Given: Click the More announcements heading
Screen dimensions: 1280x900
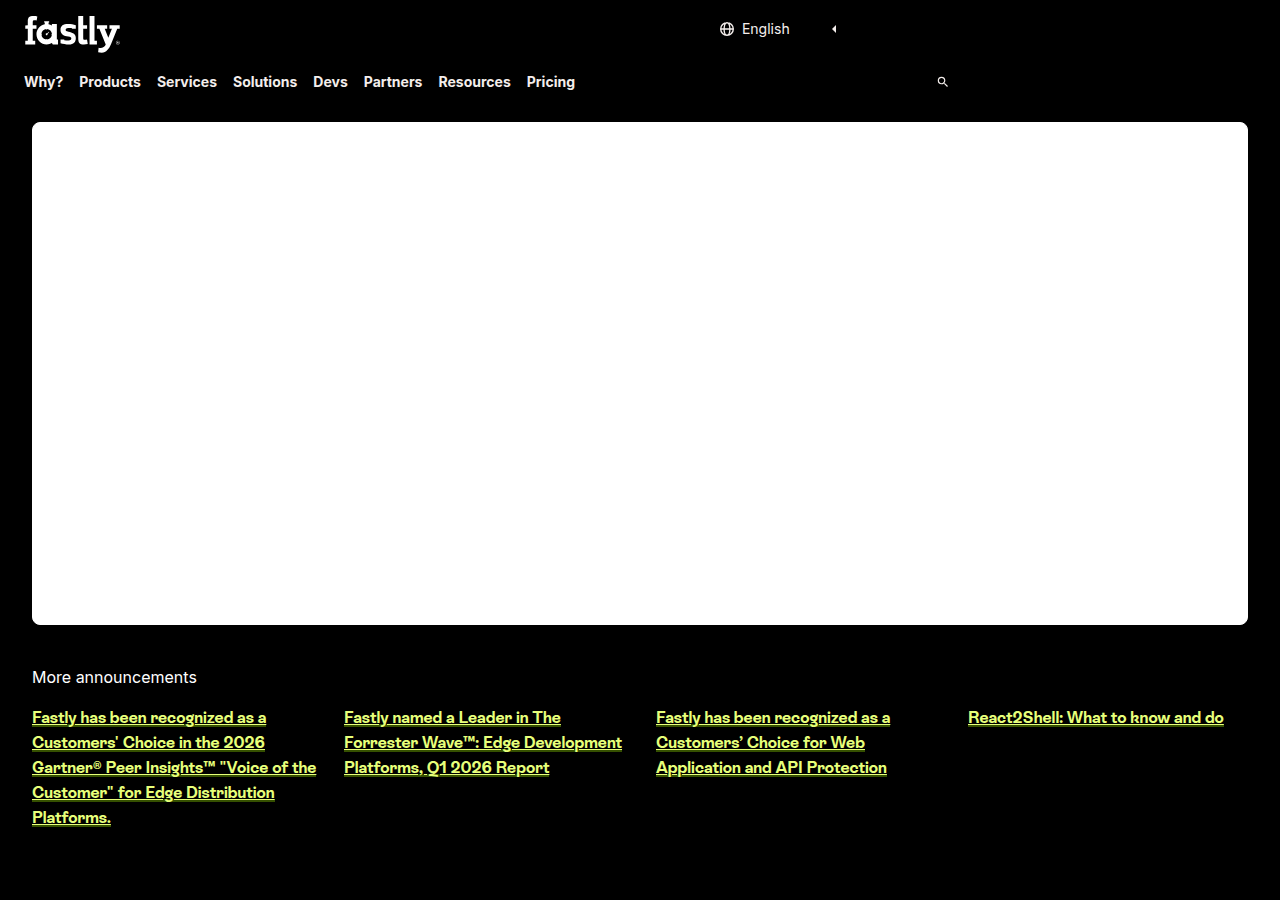Looking at the screenshot, I should point(114,677).
